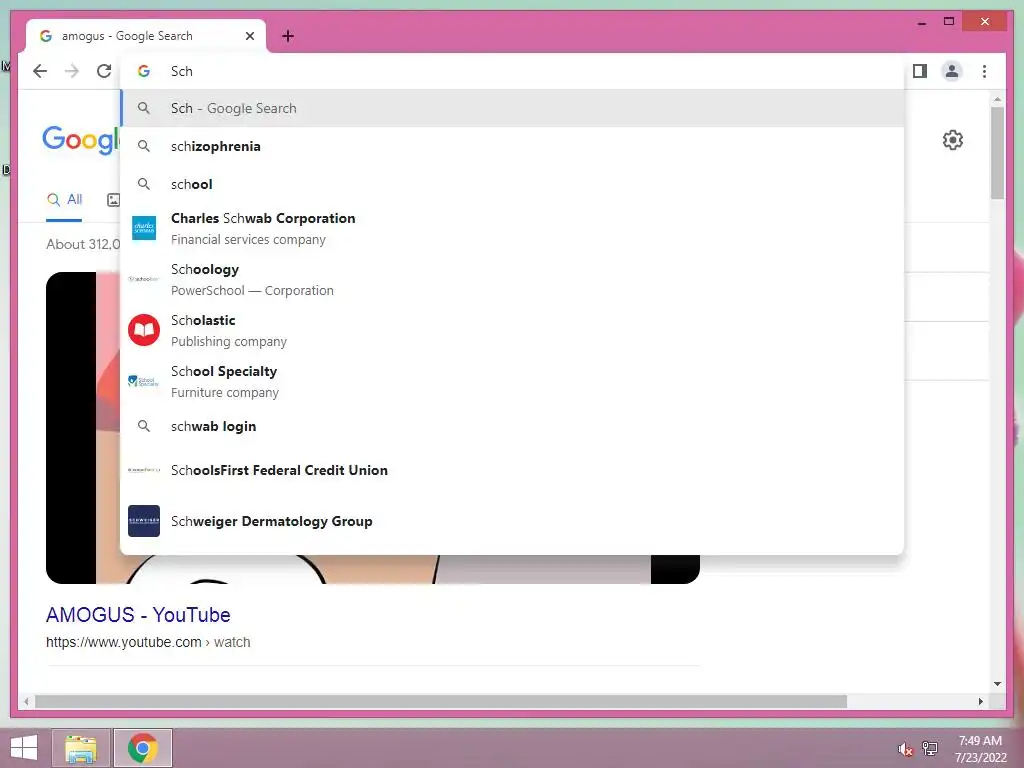Click the horizontal scrollbar thumb
The height and width of the screenshot is (768, 1024).
[441, 701]
